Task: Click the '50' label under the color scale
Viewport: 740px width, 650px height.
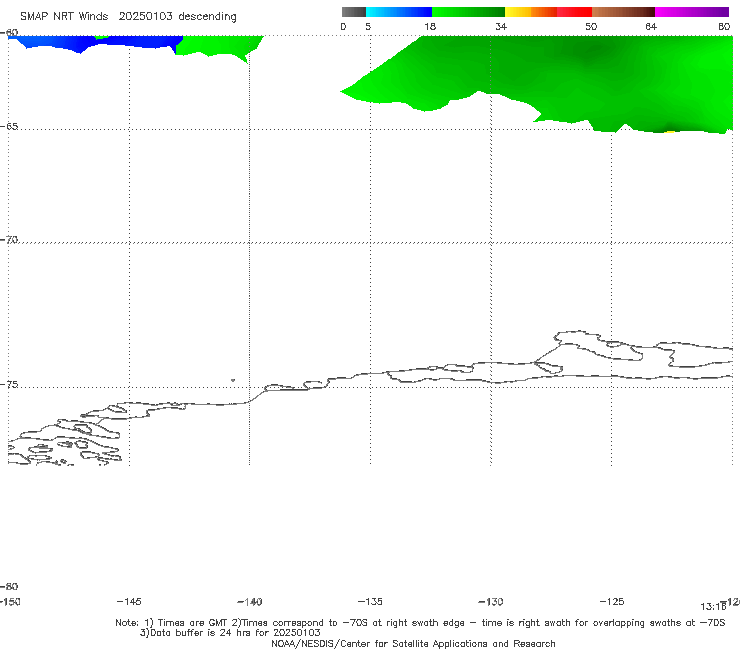Action: point(591,26)
